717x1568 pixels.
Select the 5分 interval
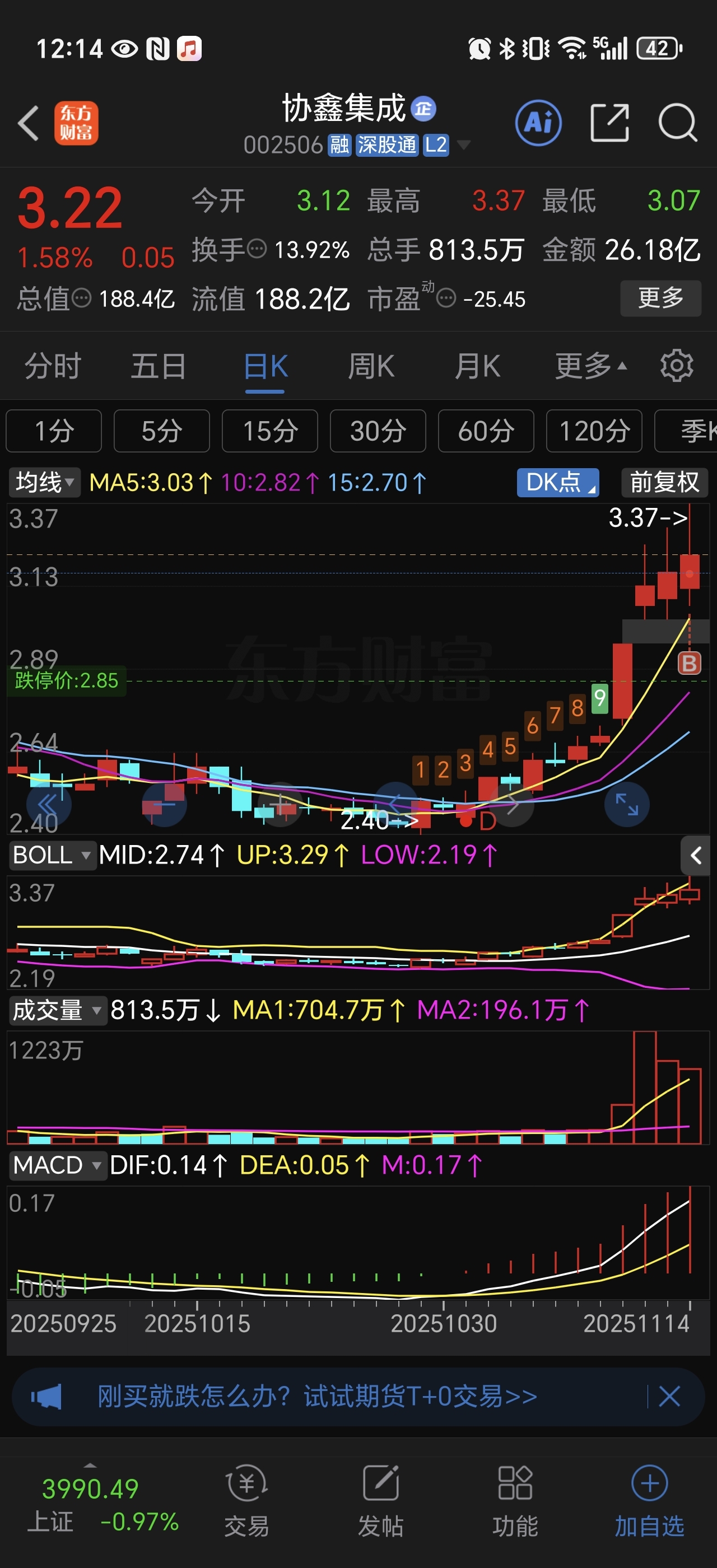[162, 431]
